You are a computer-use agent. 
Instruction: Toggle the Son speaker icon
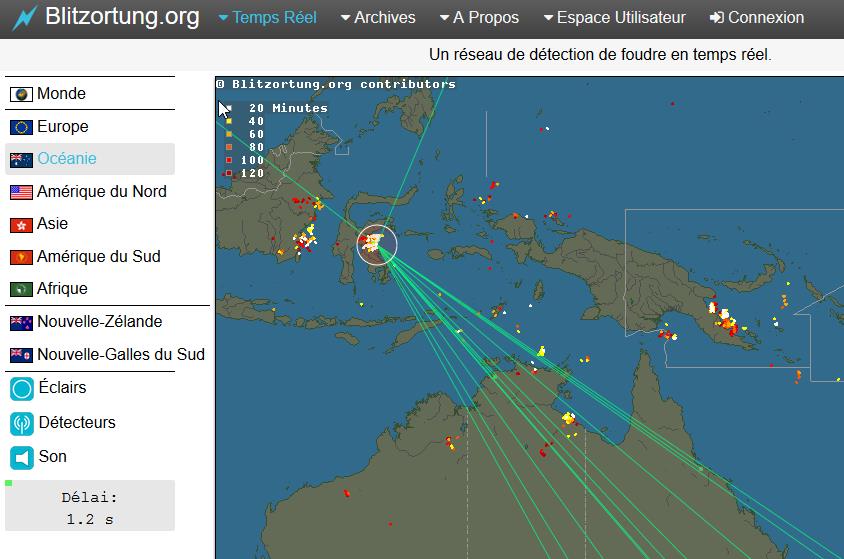22,458
